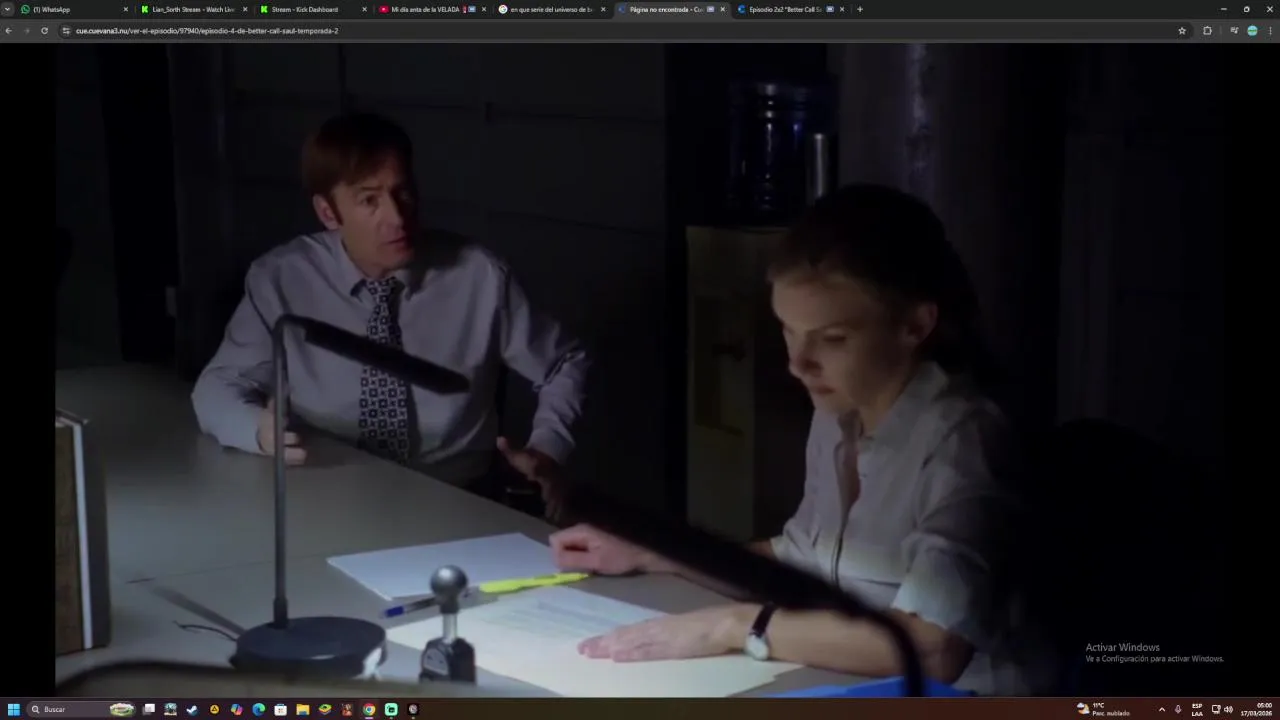Reload the current page
1280x720 pixels.
point(44,31)
